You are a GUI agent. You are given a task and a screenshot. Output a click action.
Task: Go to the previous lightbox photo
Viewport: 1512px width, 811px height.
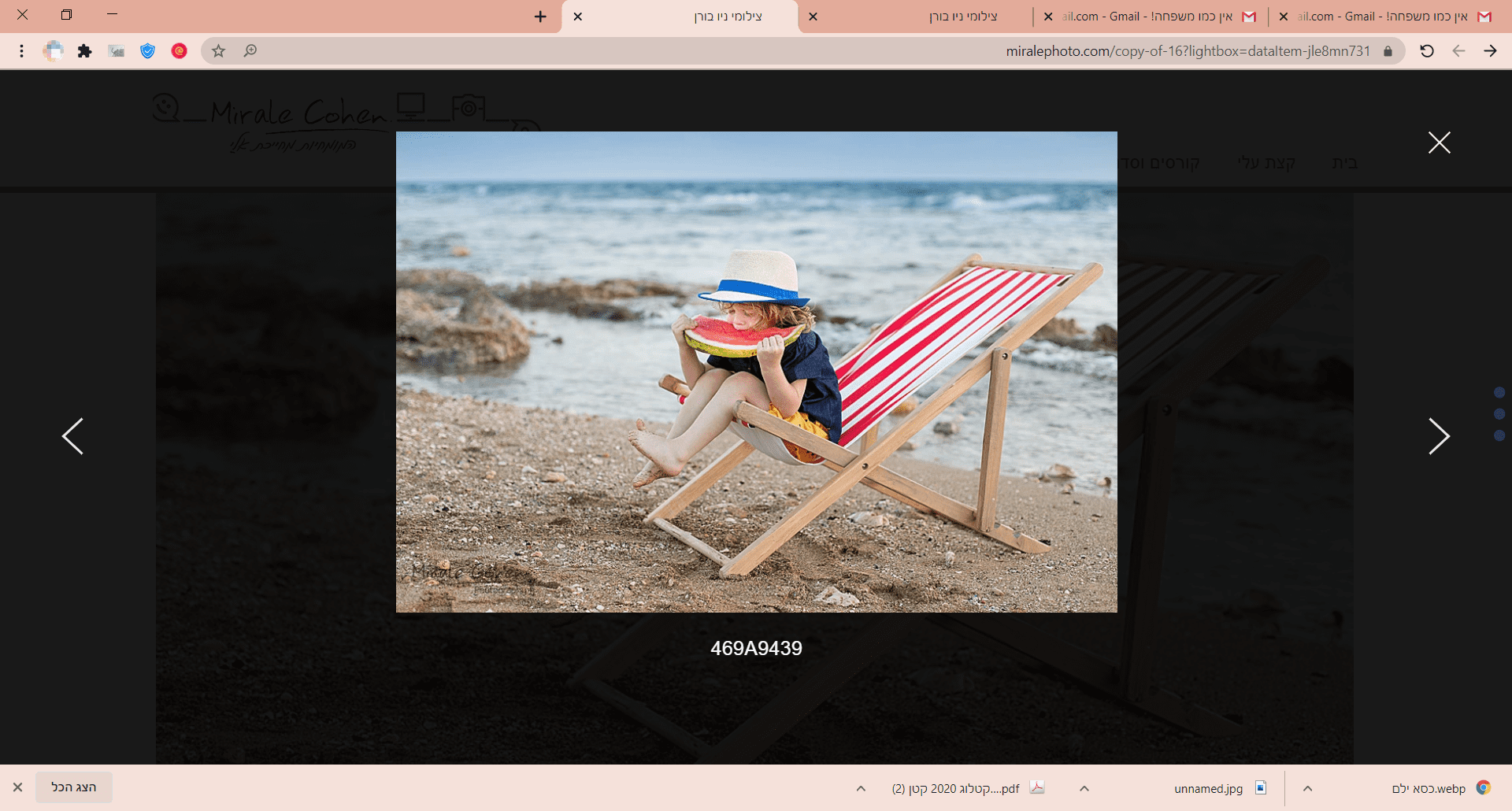(72, 436)
